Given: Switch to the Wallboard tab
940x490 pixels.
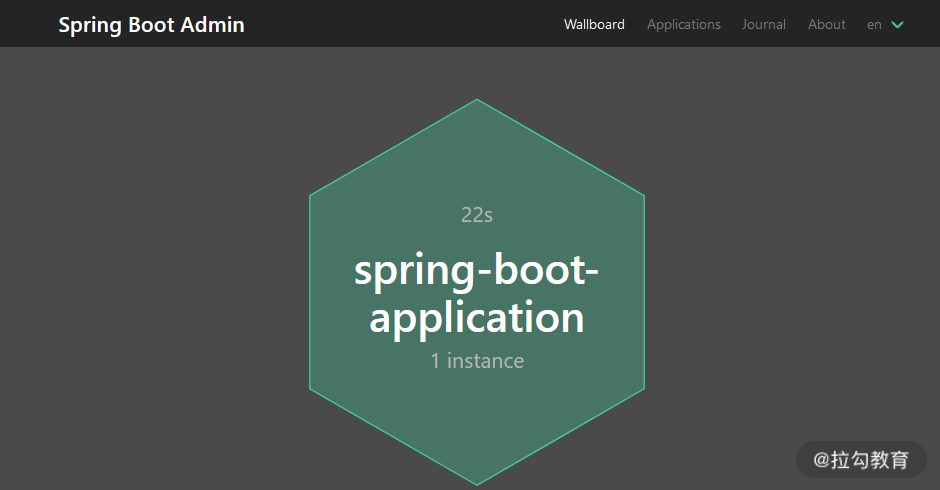Looking at the screenshot, I should [x=594, y=25].
